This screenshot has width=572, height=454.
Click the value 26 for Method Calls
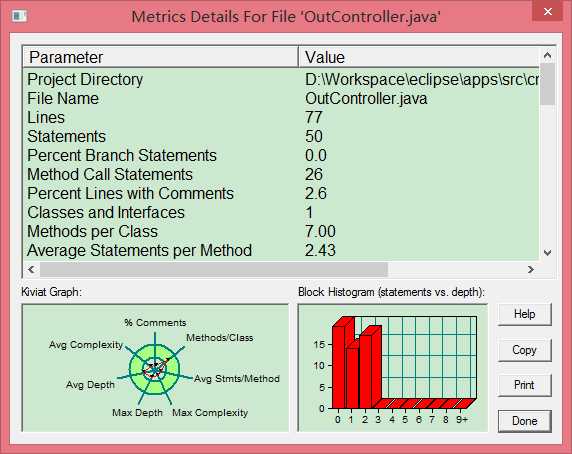coord(314,174)
